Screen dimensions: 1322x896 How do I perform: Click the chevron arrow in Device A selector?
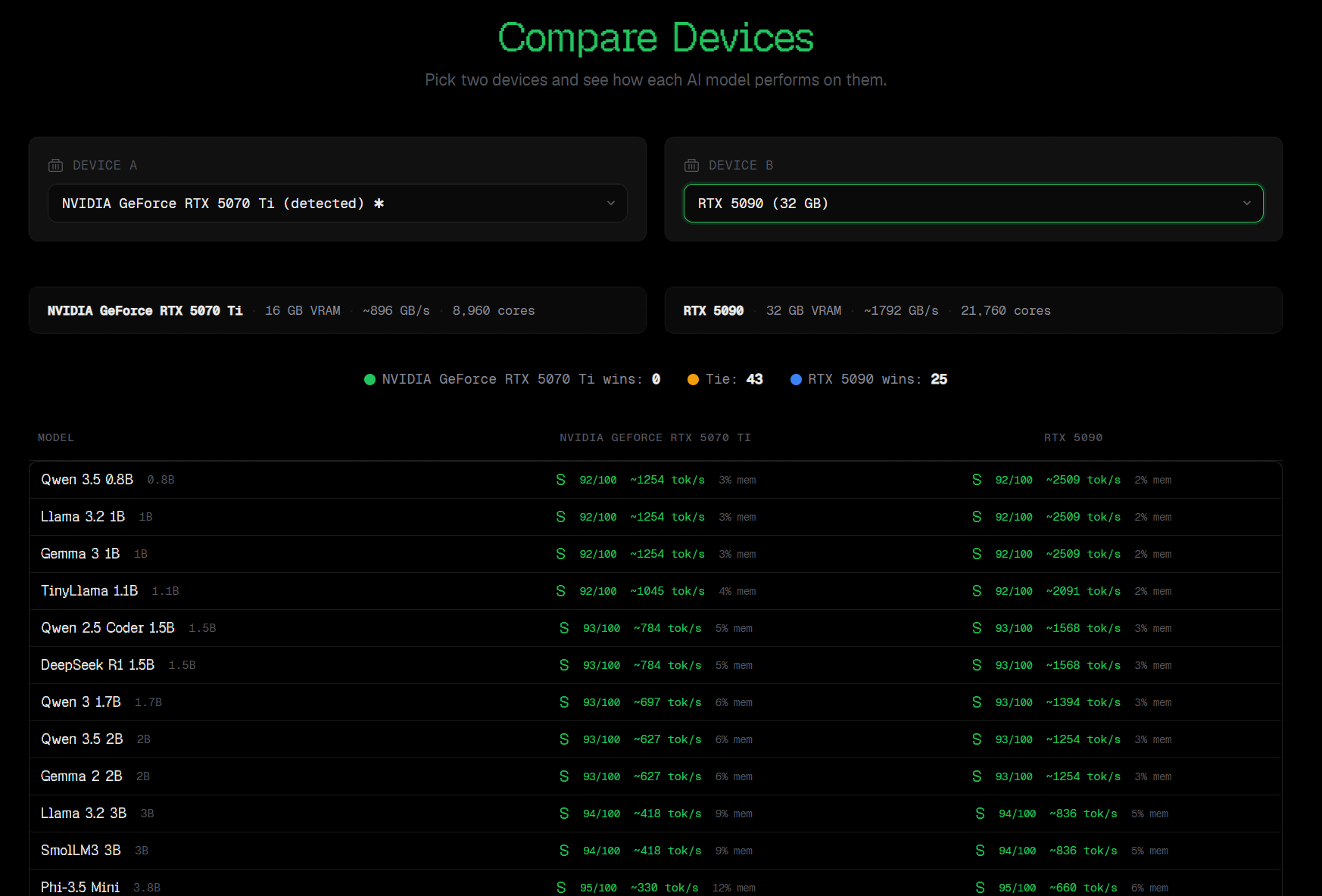pyautogui.click(x=611, y=204)
